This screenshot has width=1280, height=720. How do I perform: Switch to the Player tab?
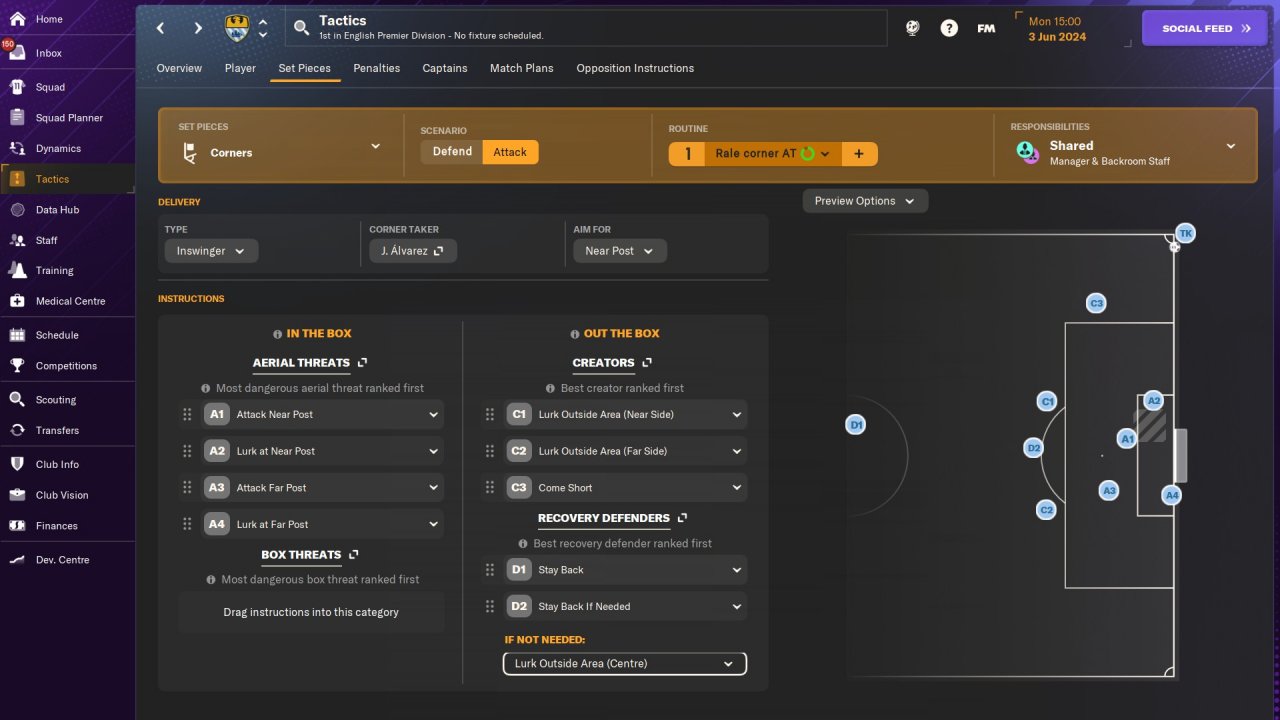(x=240, y=68)
